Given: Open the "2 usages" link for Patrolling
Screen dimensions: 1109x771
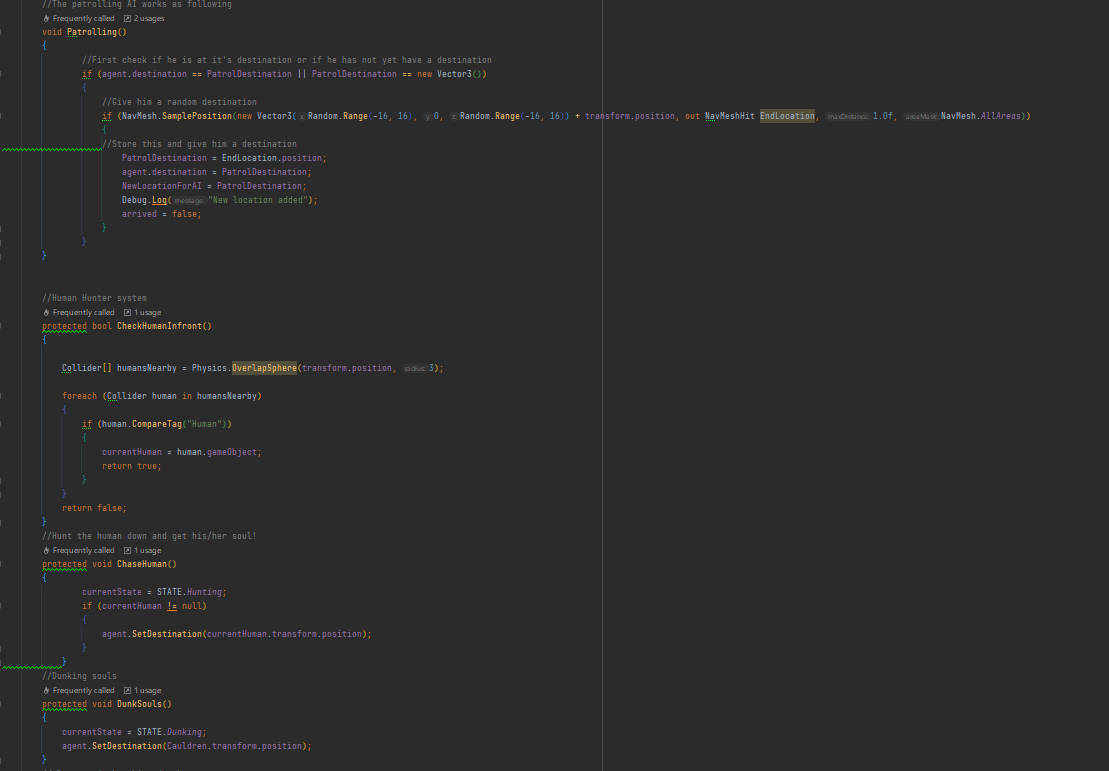Looking at the screenshot, I should coord(149,18).
